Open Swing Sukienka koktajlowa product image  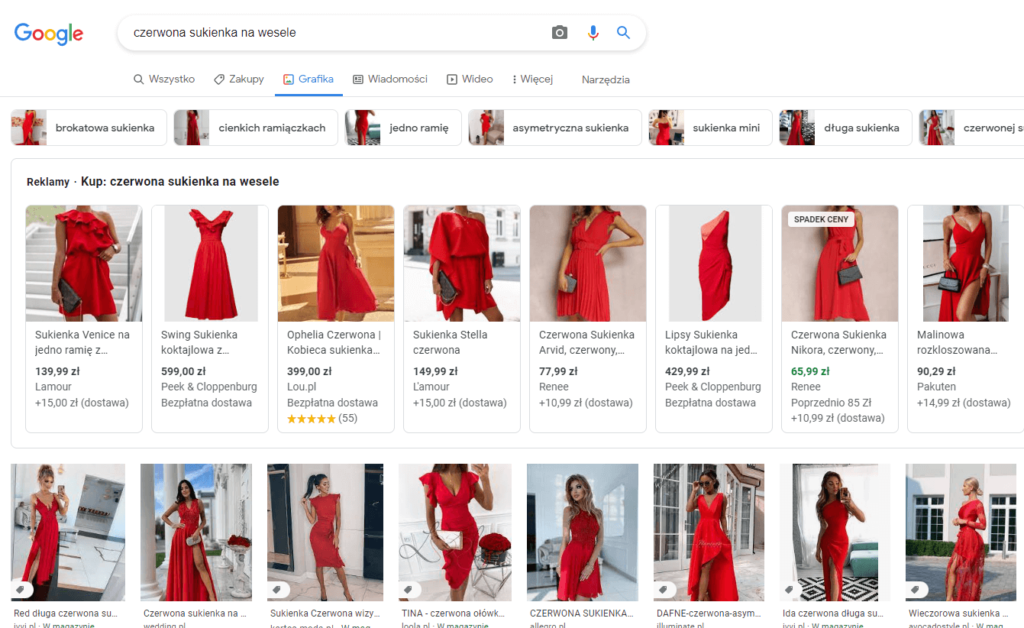pyautogui.click(x=210, y=263)
